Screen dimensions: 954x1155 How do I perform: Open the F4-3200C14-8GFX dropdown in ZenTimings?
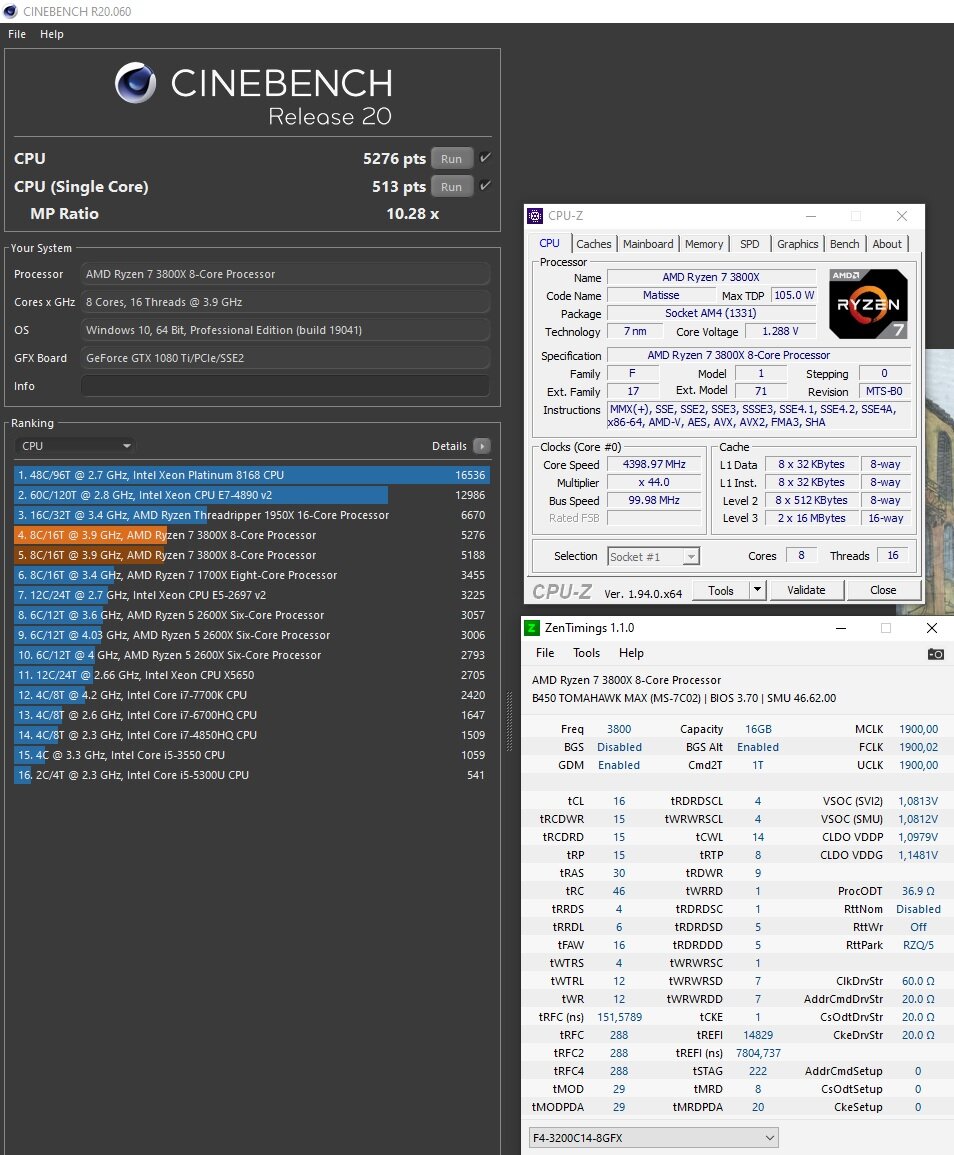pos(653,1137)
